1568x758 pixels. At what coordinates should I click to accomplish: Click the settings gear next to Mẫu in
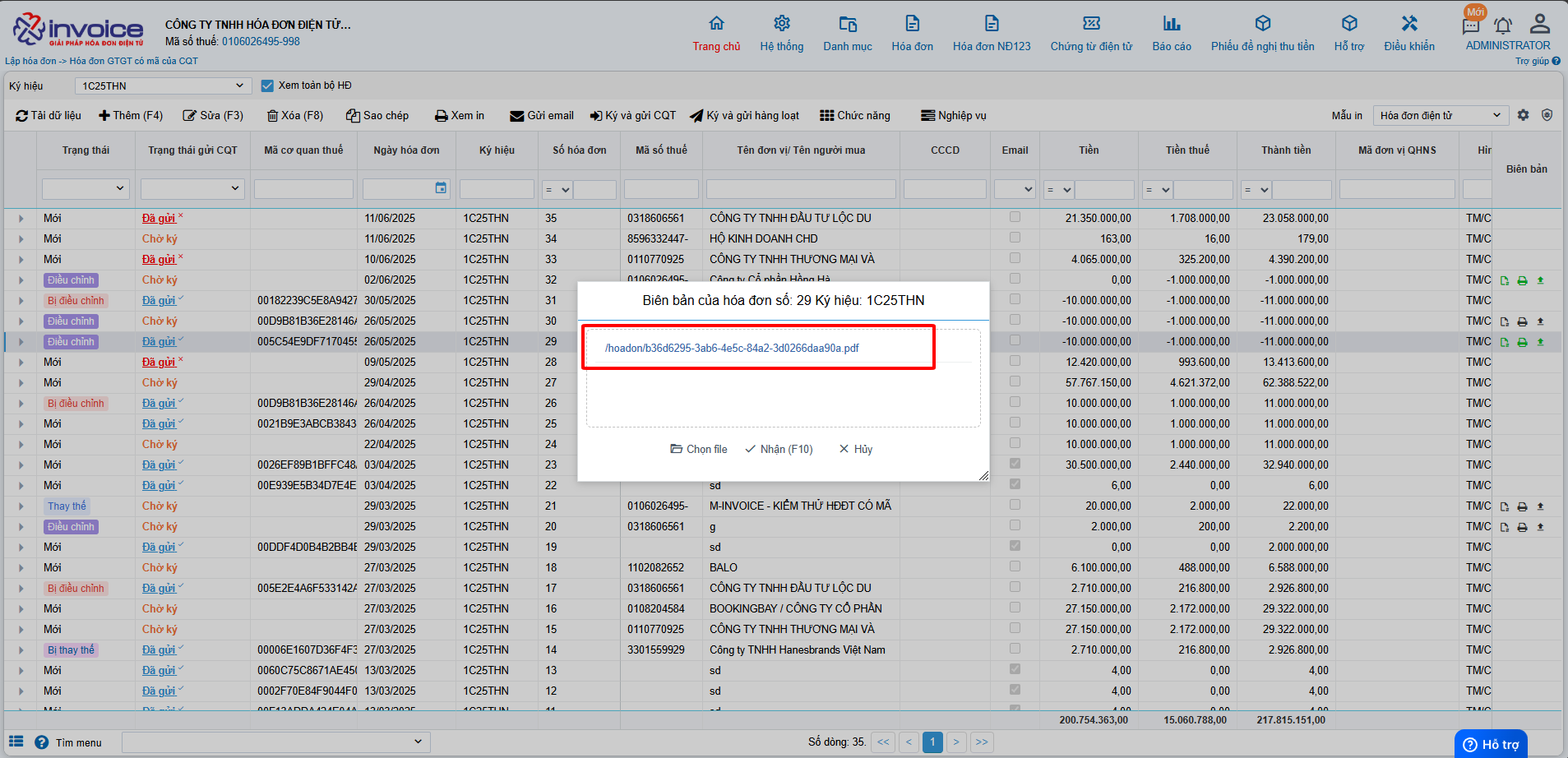tap(1523, 115)
